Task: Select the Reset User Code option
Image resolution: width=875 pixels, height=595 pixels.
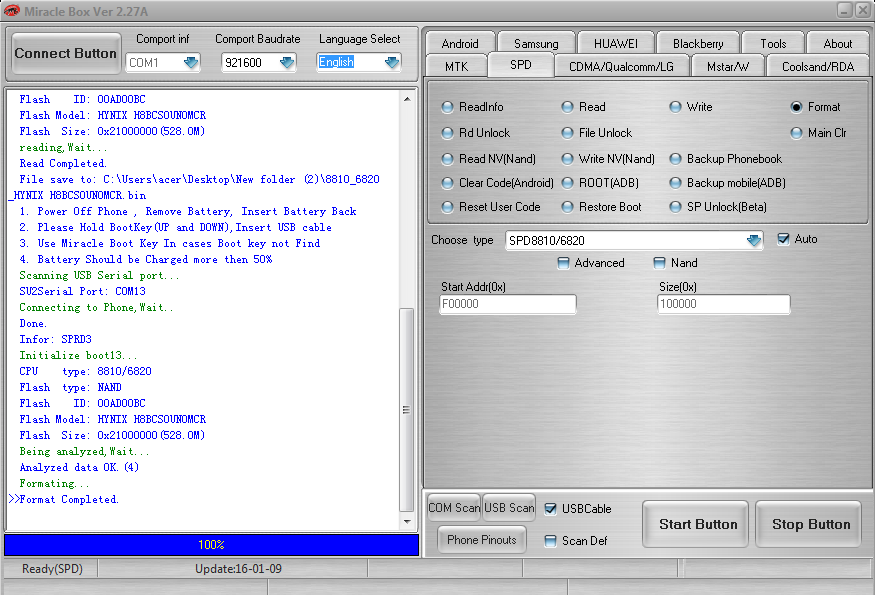Action: tap(447, 207)
